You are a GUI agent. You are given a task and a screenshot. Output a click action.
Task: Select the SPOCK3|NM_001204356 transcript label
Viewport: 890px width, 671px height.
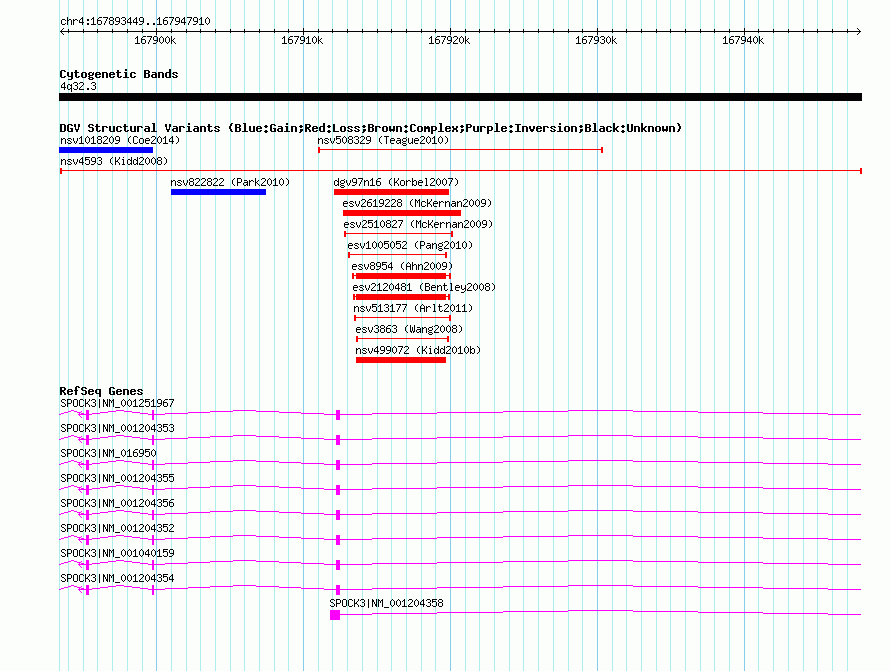tap(117, 504)
